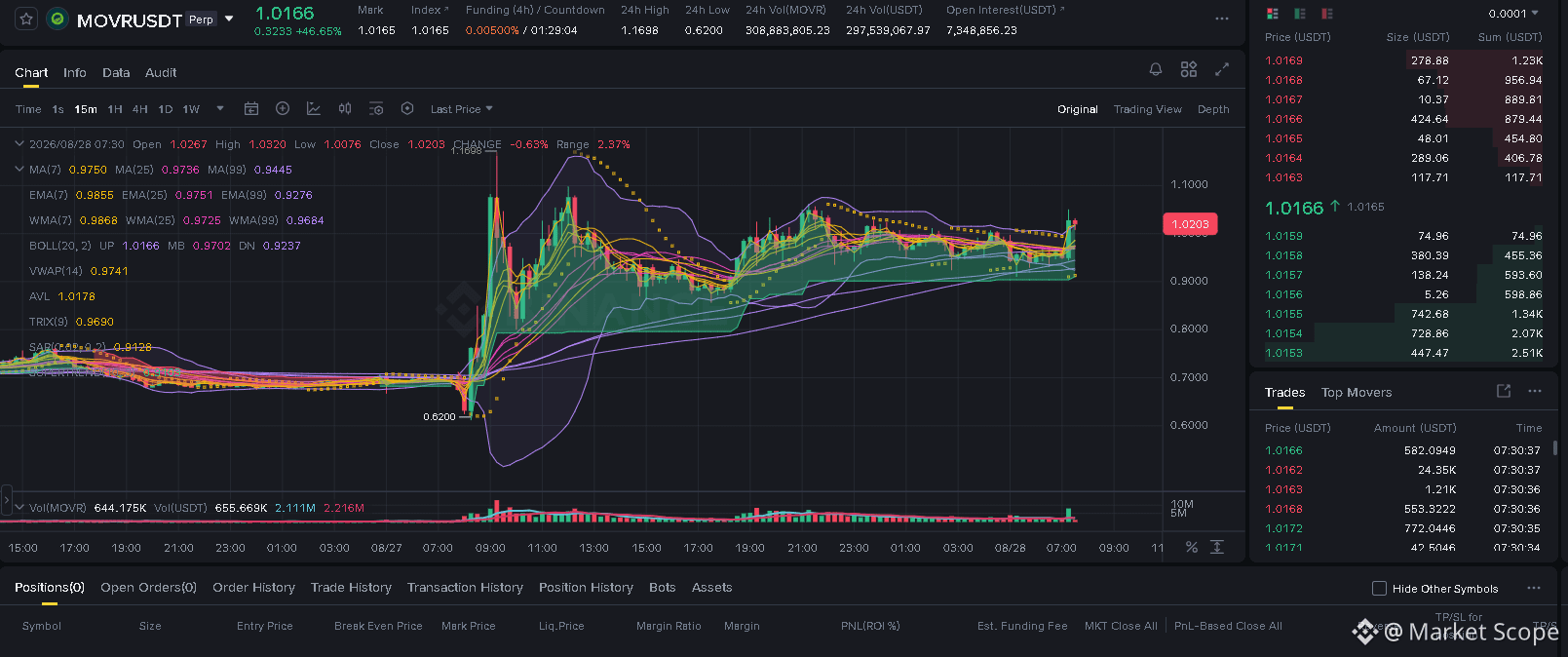
Task: Select the 1D time interval
Action: pyautogui.click(x=166, y=109)
